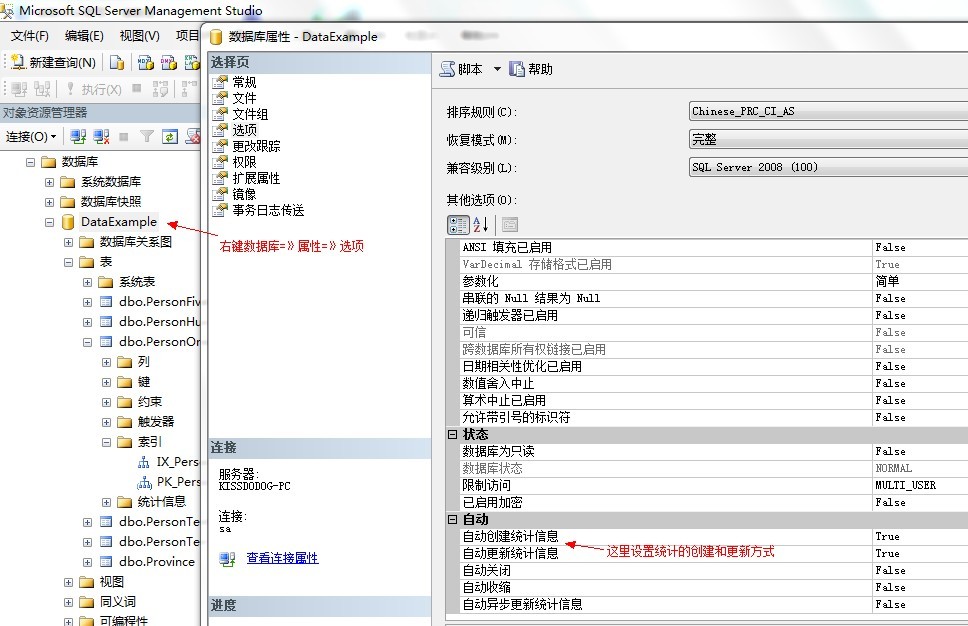Open the 权限 (Permissions) page

pyautogui.click(x=244, y=162)
